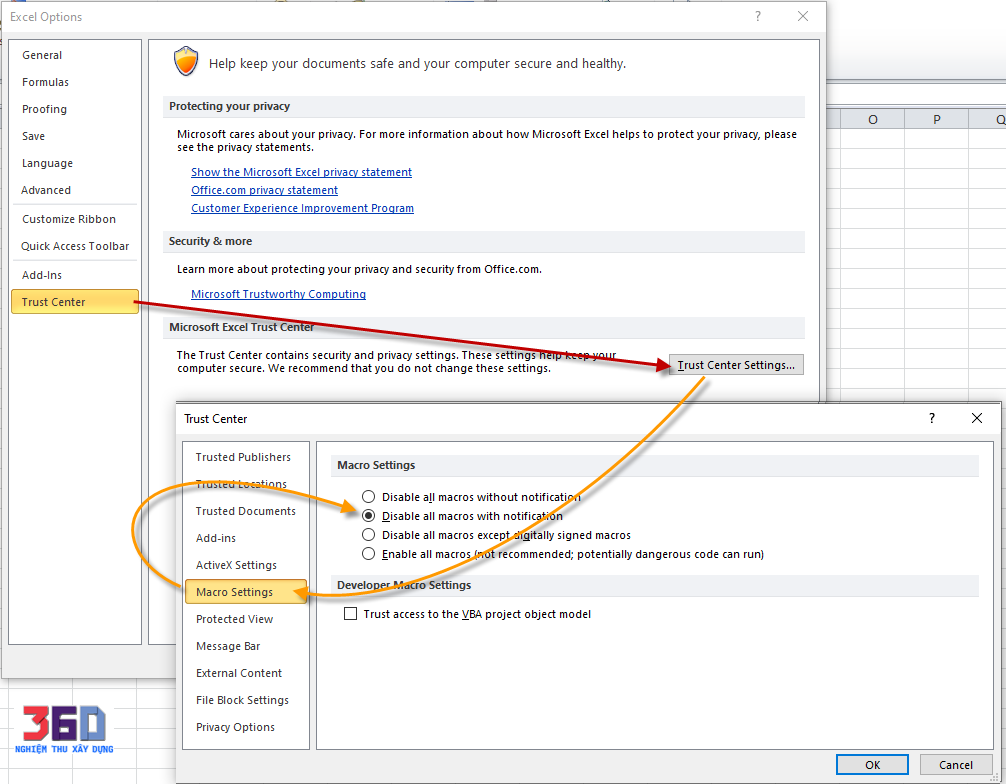
Task: Select Trust Center in Excel Options
Action: 74,302
